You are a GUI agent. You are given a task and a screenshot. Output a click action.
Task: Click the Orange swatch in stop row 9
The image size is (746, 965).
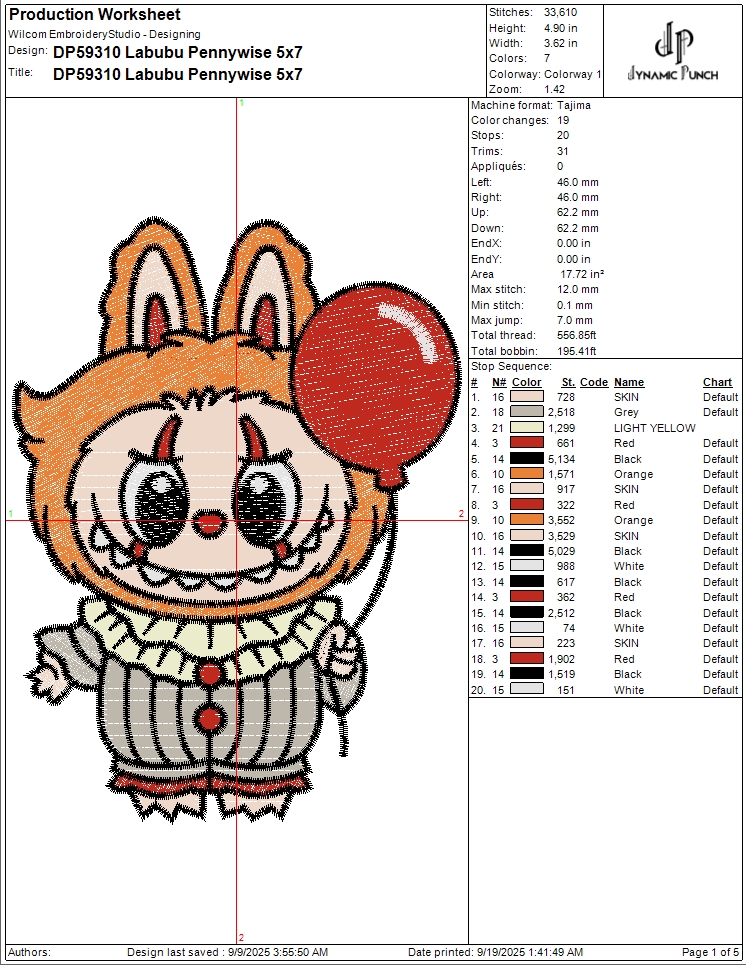(527, 520)
